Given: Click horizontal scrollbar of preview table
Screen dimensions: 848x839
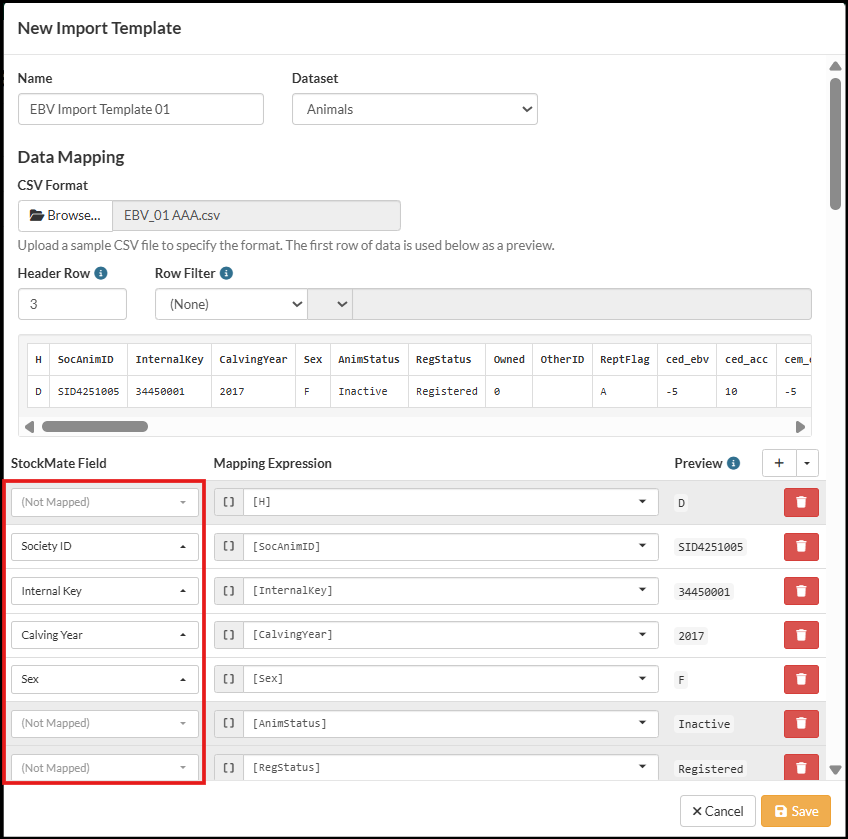Looking at the screenshot, I should click(95, 426).
